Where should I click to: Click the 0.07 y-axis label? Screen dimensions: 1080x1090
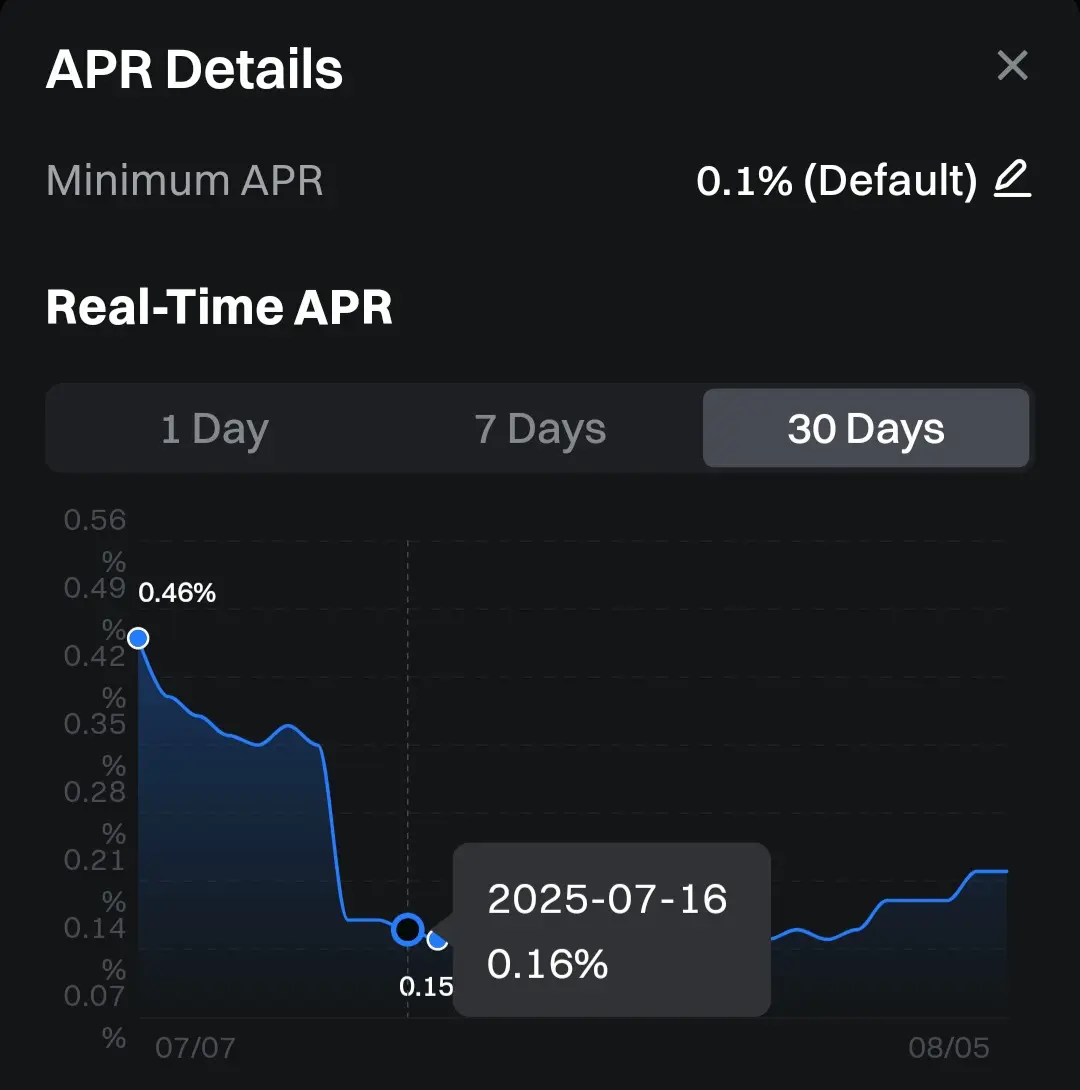95,995
